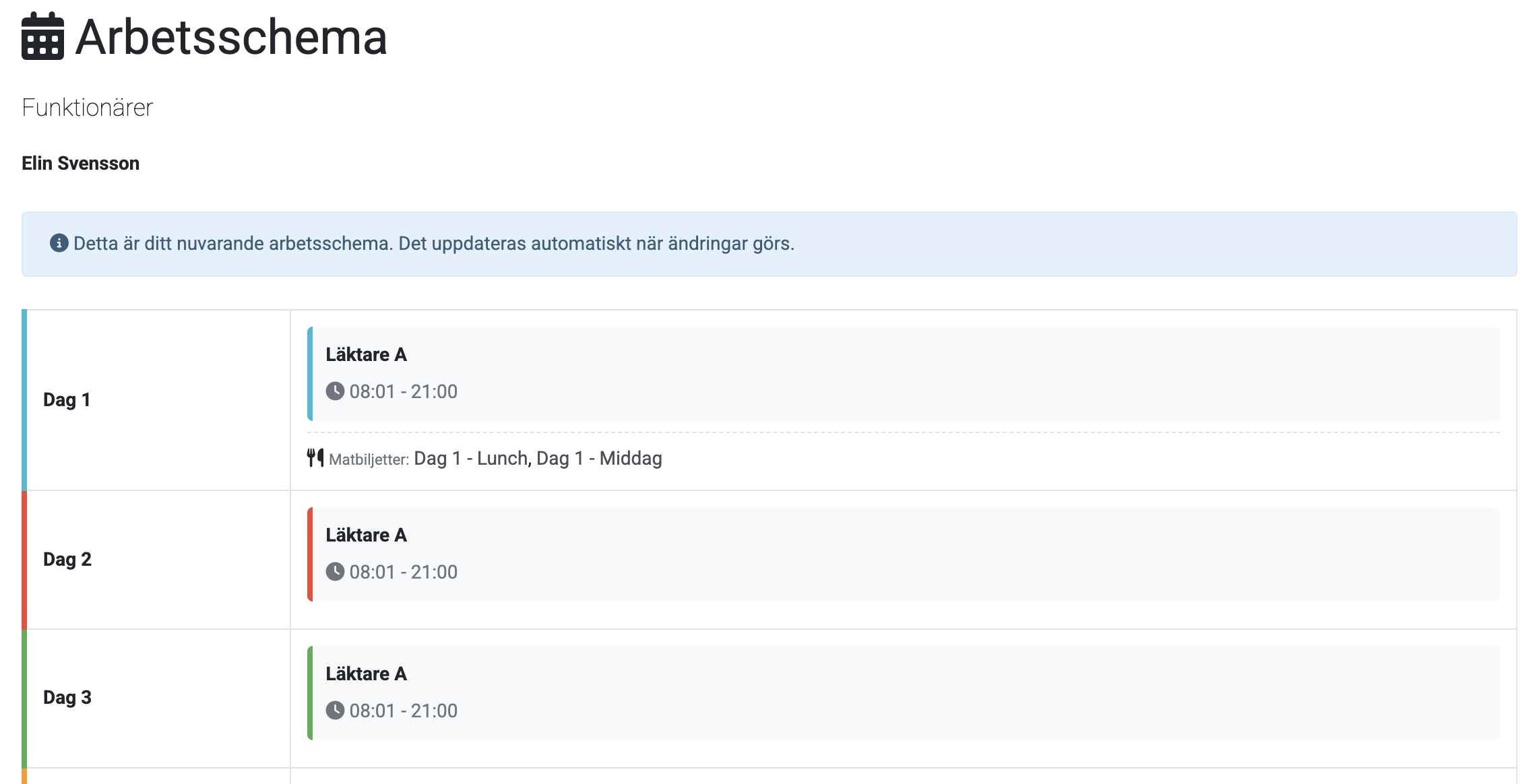1535x784 pixels.
Task: Click the Arbetsschema page heading
Action: (x=231, y=37)
